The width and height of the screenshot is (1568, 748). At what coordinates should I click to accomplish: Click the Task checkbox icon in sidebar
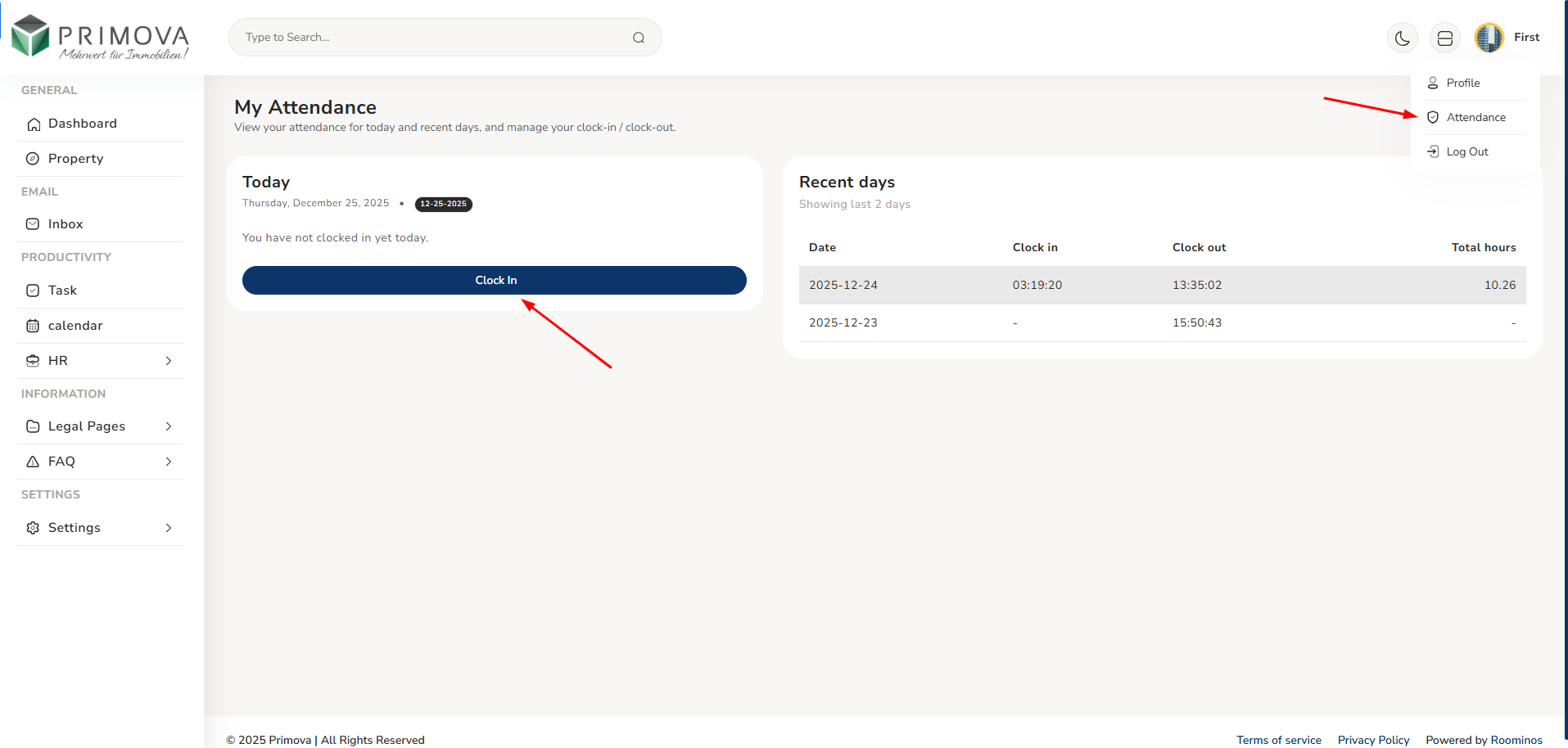33,291
